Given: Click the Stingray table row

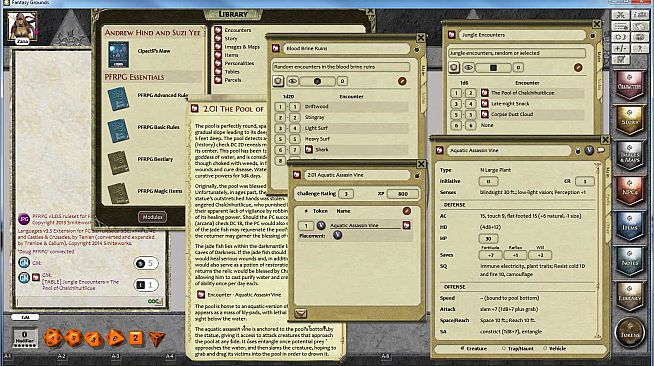Looking at the screenshot, I should click(341, 118).
